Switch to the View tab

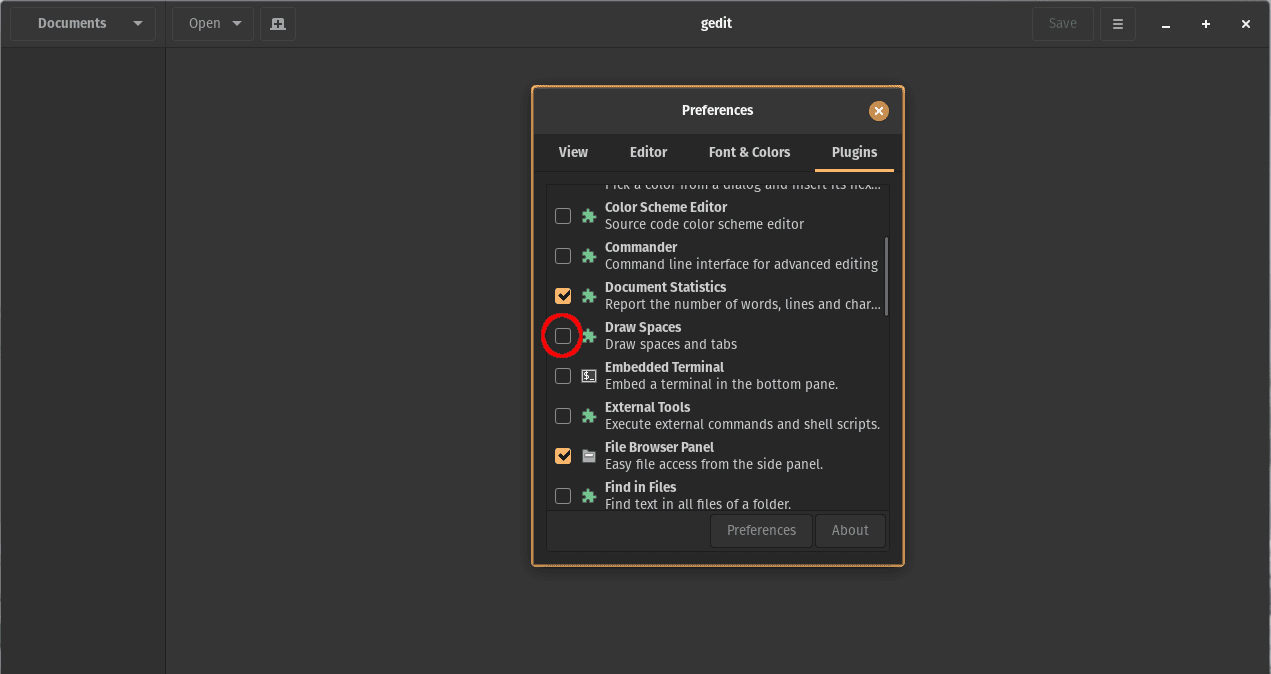click(573, 152)
